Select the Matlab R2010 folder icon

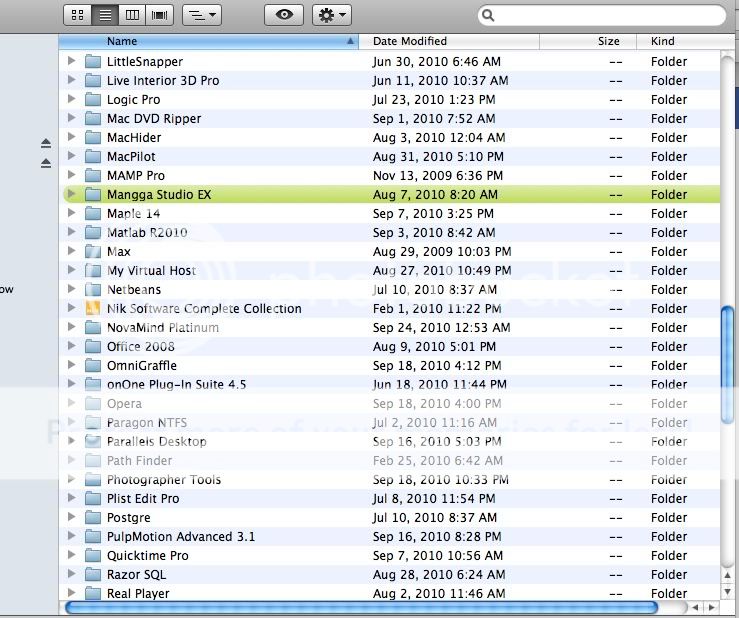[x=93, y=232]
